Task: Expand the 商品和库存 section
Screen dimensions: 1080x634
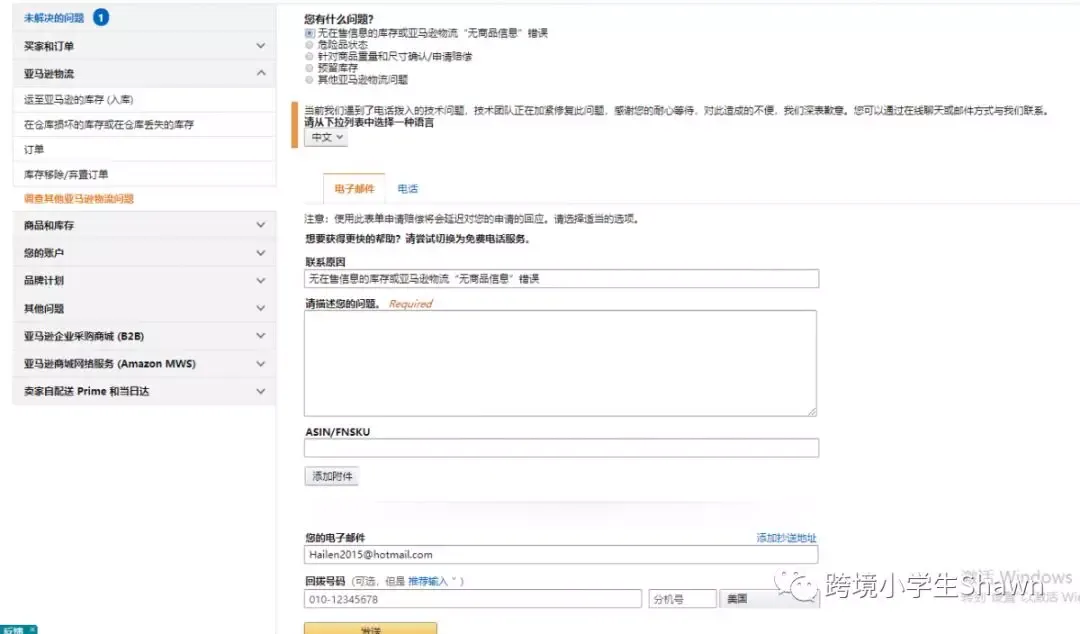Action: click(144, 225)
